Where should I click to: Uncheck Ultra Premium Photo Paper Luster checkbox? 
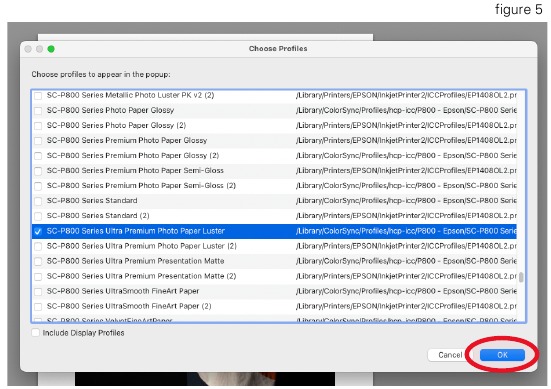[38, 231]
